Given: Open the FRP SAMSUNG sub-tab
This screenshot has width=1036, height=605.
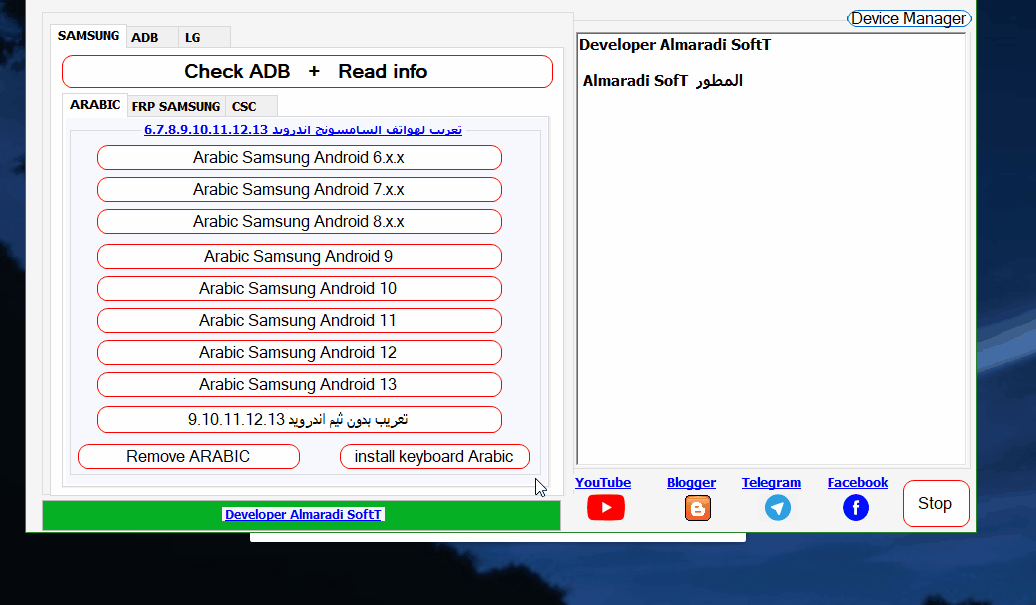Looking at the screenshot, I should click(176, 106).
